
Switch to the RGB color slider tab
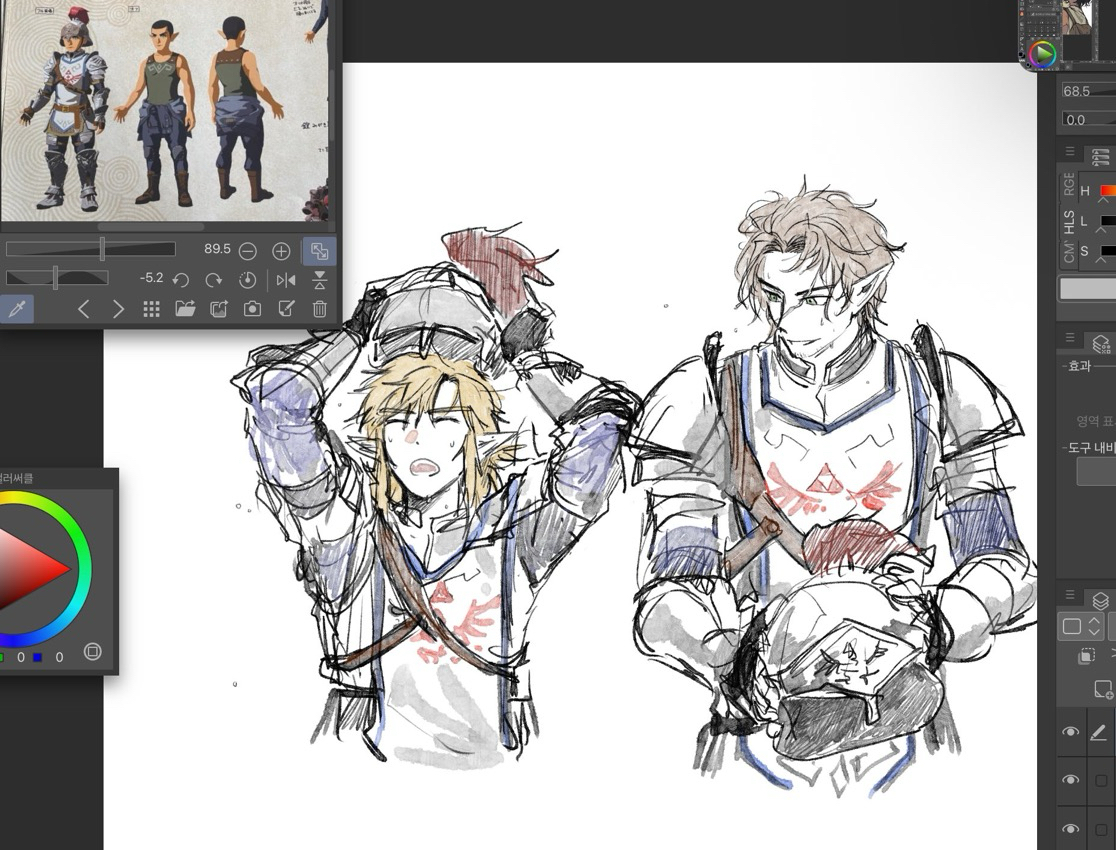(x=1069, y=185)
